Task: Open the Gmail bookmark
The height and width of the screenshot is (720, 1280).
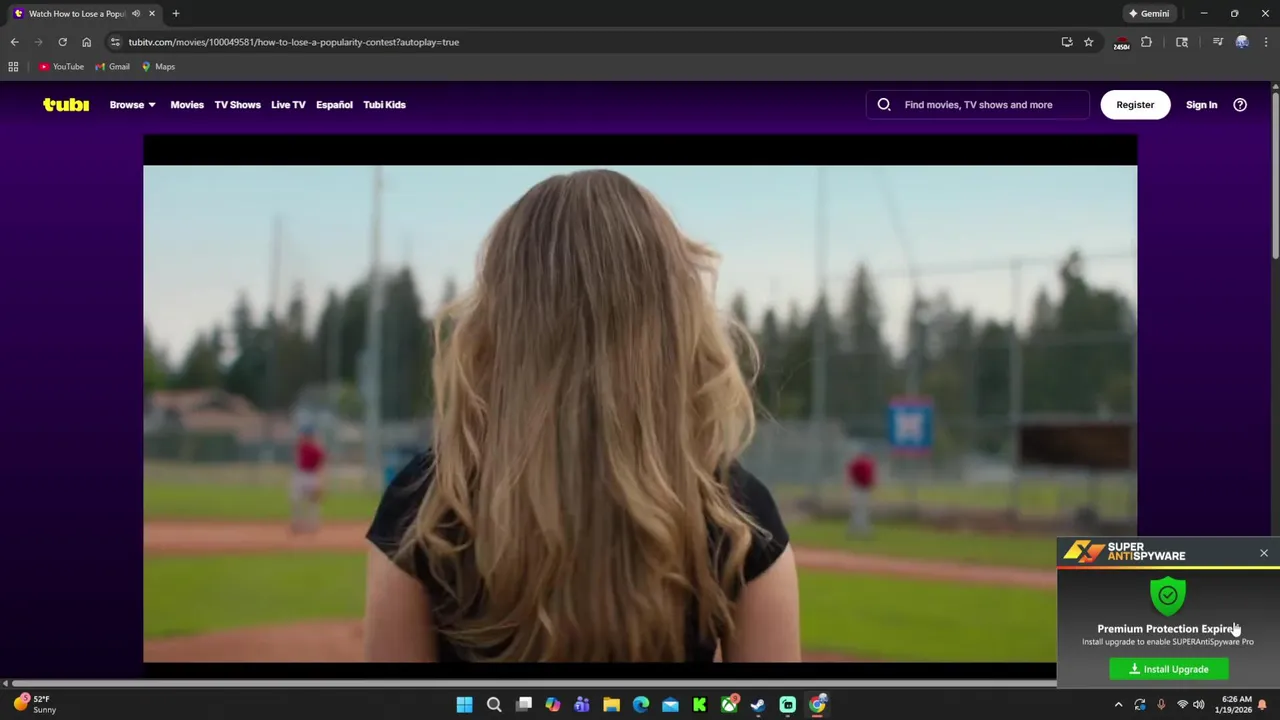Action: coord(112,67)
